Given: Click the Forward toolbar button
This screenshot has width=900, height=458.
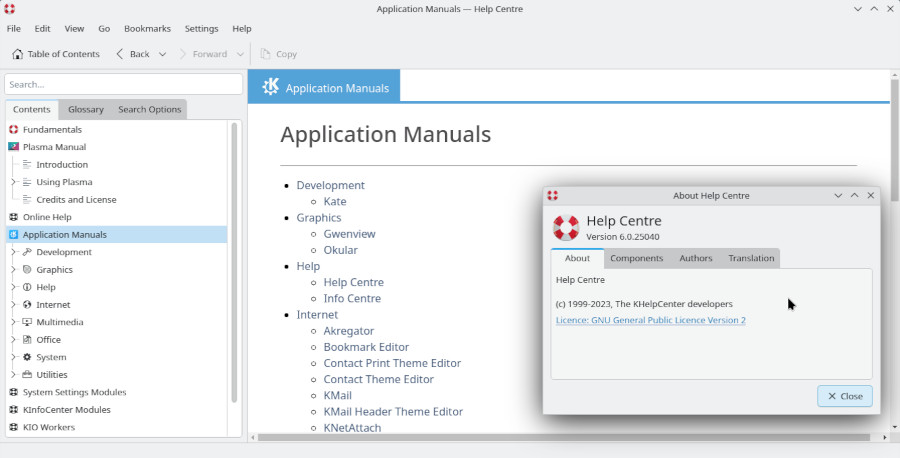Looking at the screenshot, I should pyautogui.click(x=204, y=54).
